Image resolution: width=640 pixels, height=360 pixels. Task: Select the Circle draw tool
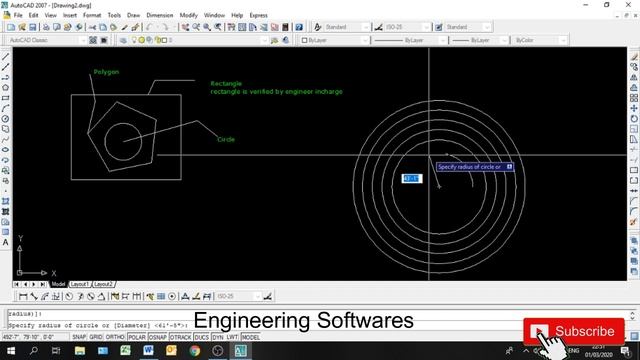[6, 119]
